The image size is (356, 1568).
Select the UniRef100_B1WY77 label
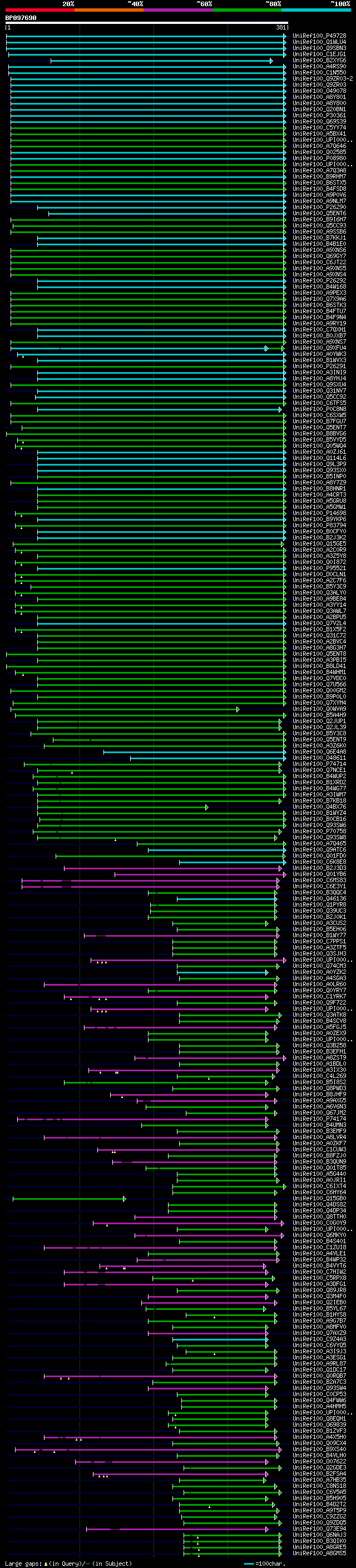pos(319,936)
